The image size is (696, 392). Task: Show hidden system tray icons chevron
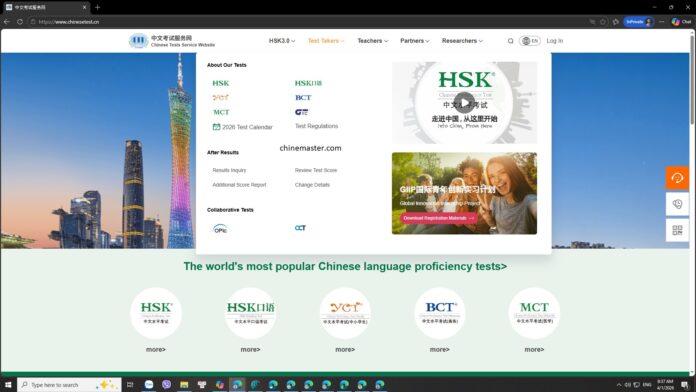[x=619, y=384]
